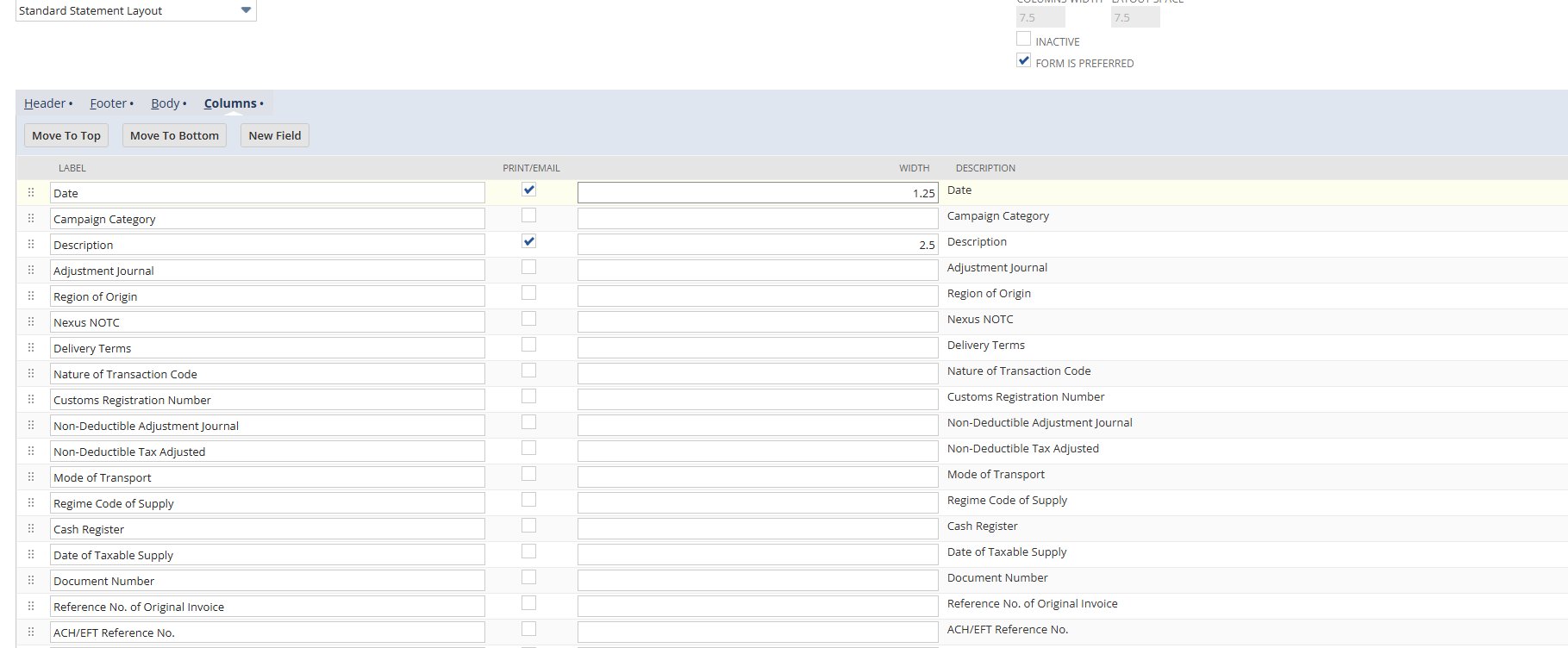Uncheck Print/Email for Date column

pos(528,190)
